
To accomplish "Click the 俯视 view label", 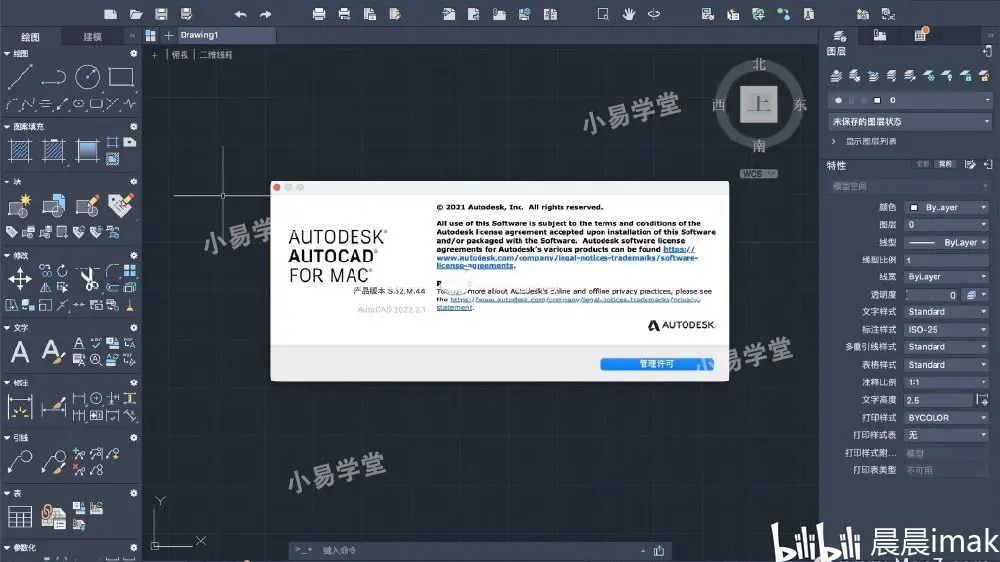I will 180,55.
